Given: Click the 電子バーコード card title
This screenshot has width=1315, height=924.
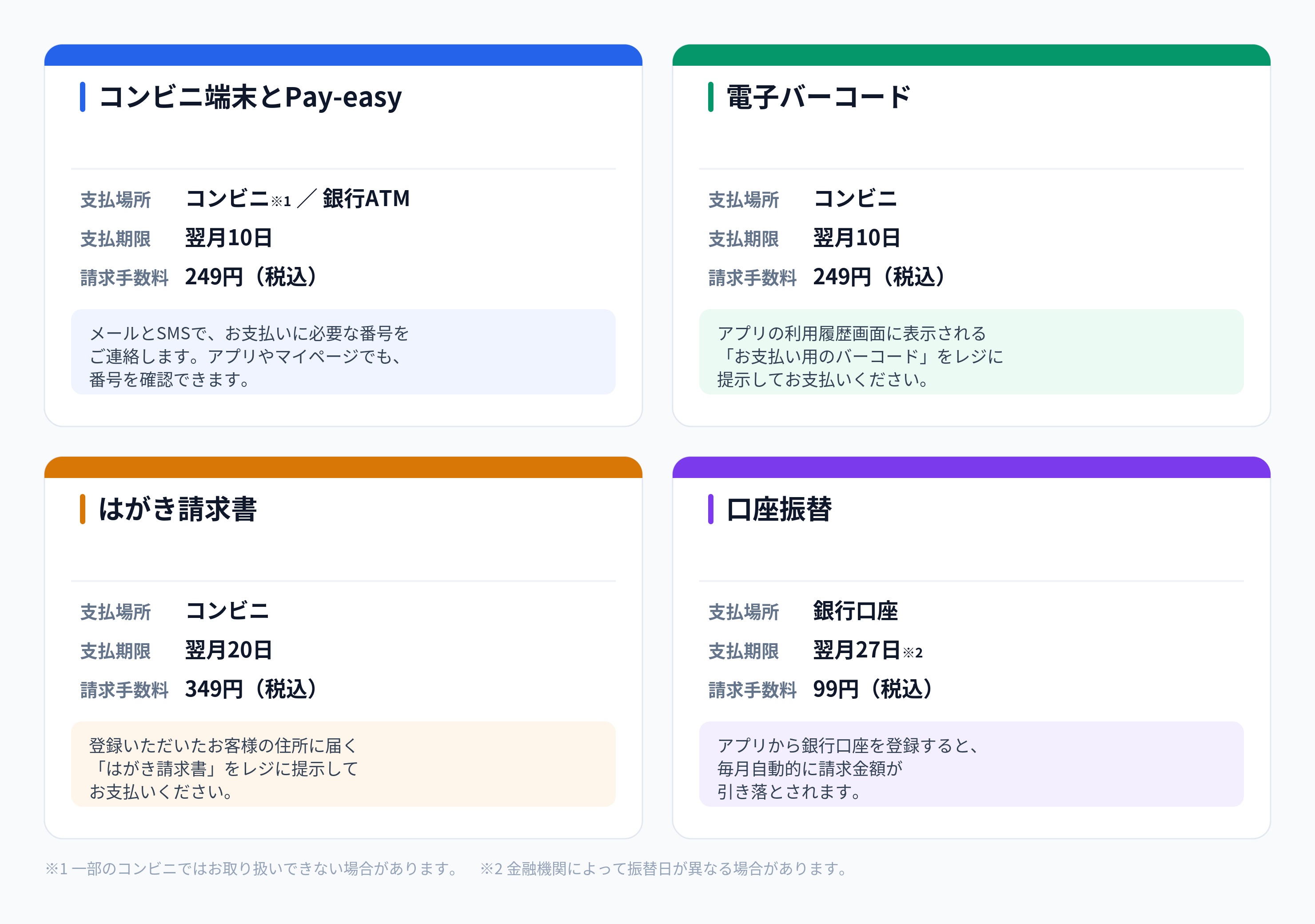Looking at the screenshot, I should (818, 97).
